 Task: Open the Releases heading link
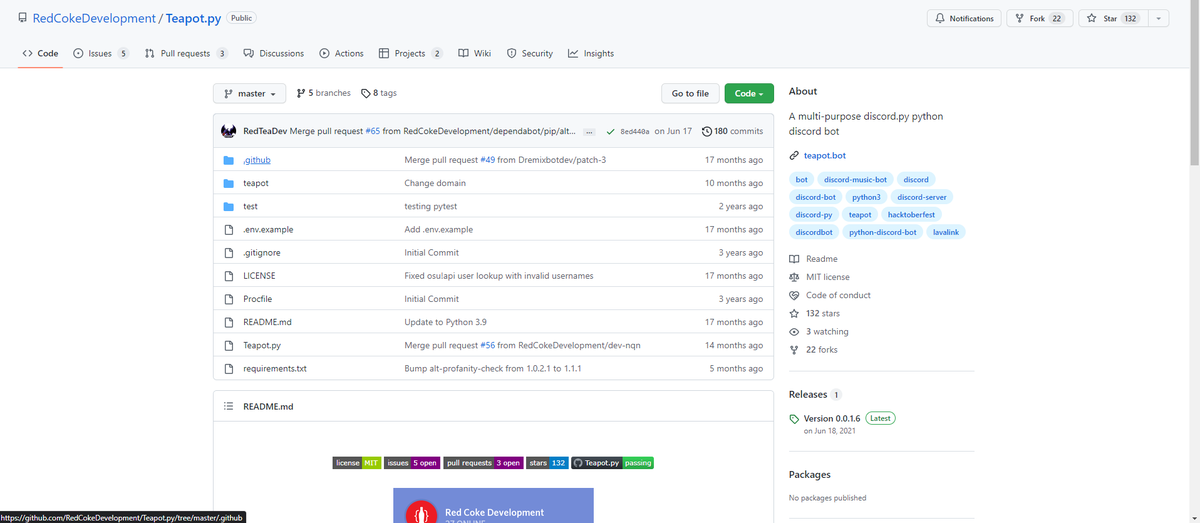point(808,394)
